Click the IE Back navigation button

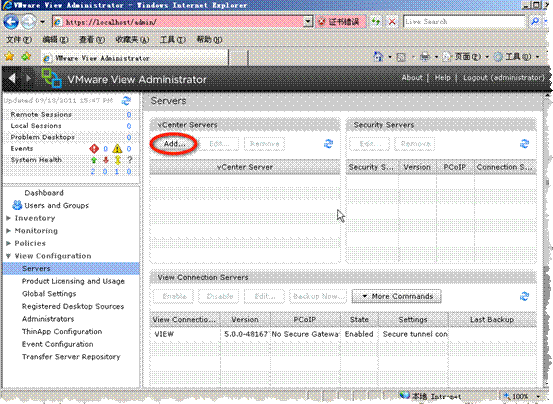click(x=11, y=22)
